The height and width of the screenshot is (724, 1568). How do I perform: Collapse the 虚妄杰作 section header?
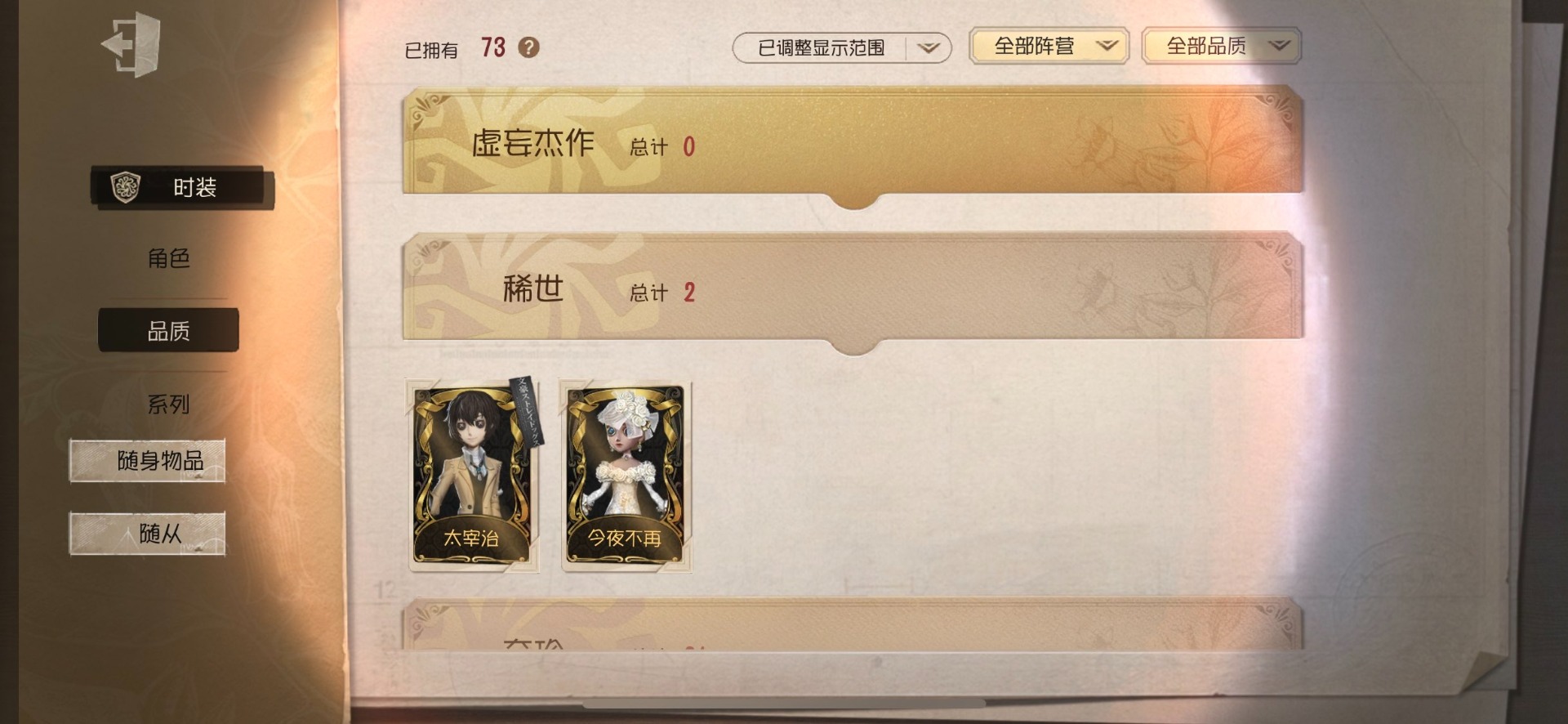tap(853, 143)
